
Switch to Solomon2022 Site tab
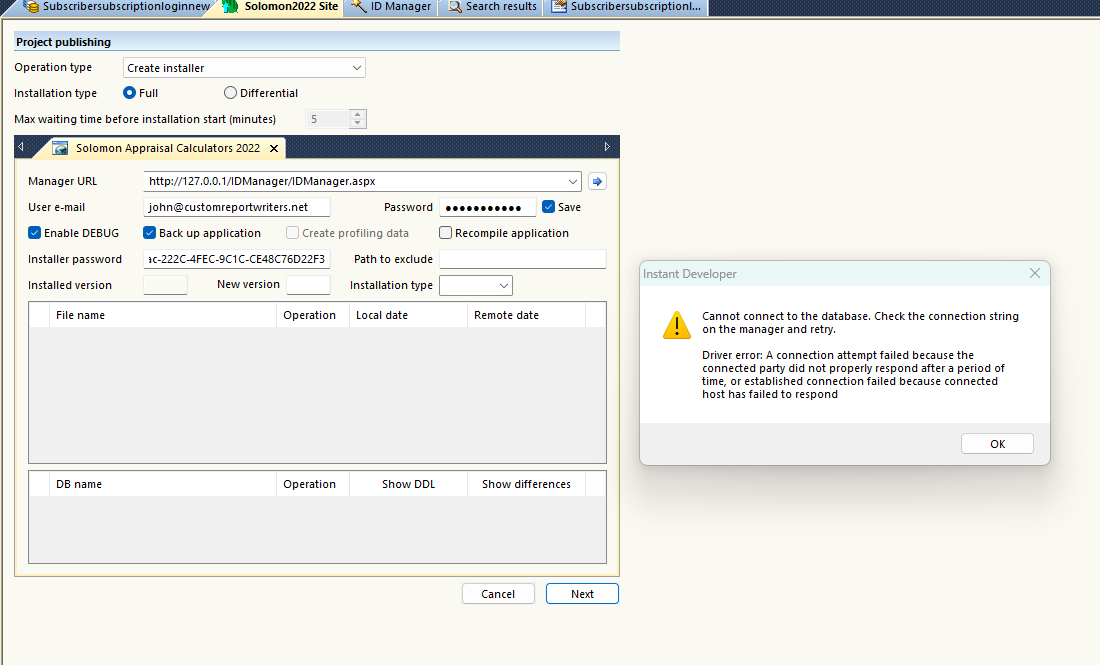(281, 6)
